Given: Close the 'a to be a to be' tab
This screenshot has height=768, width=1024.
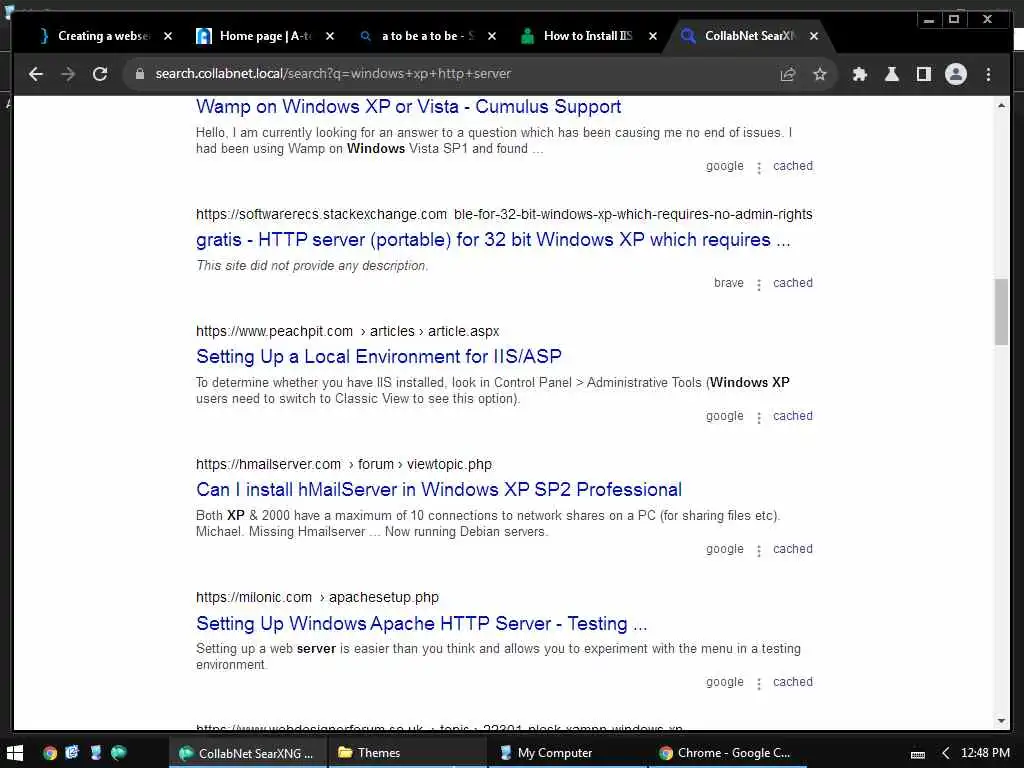Looking at the screenshot, I should (x=492, y=36).
